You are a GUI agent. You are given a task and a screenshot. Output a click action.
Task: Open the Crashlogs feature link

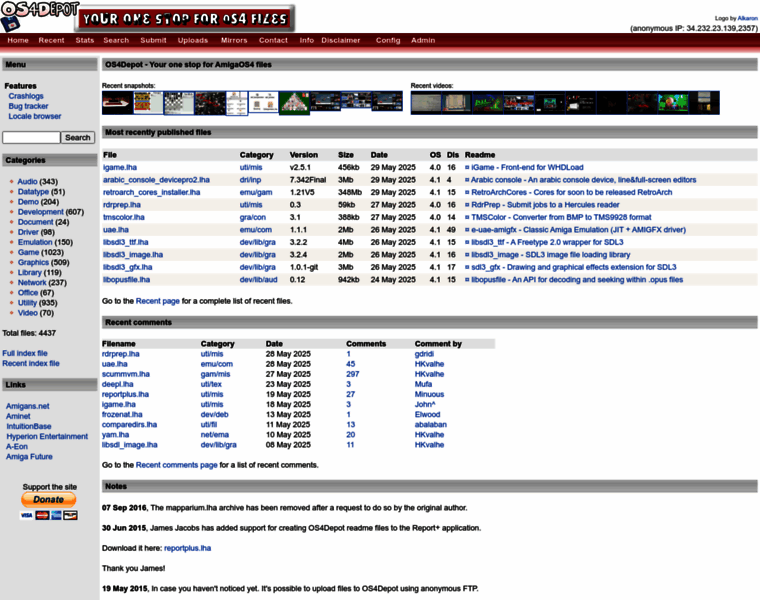[26, 96]
